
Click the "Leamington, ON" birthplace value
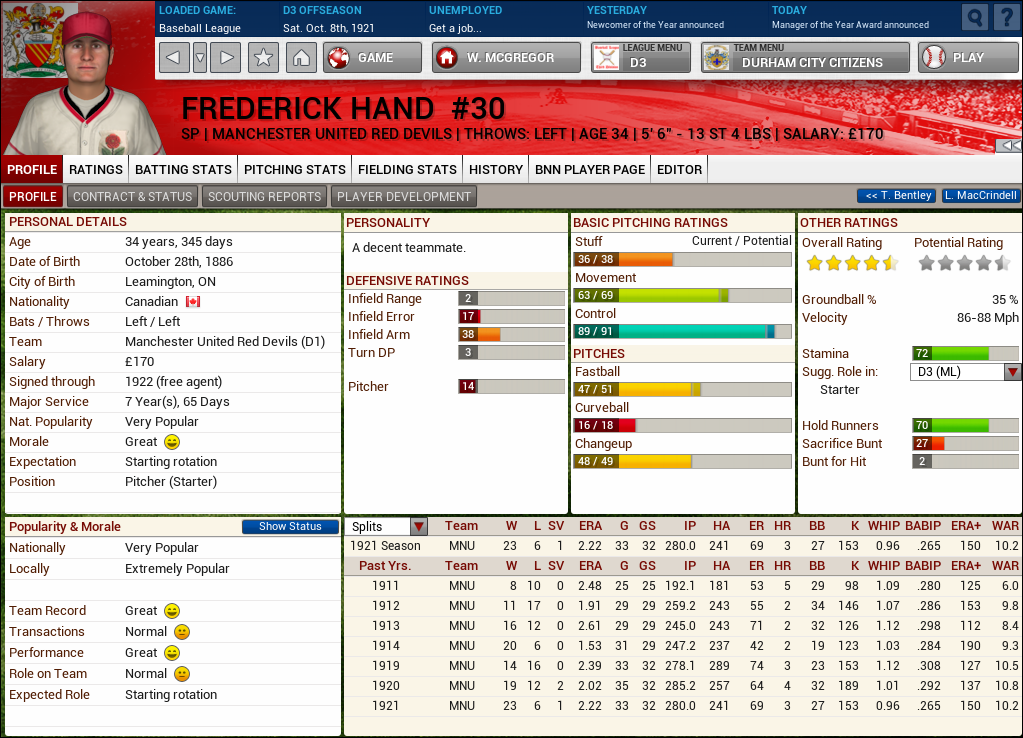pos(170,282)
